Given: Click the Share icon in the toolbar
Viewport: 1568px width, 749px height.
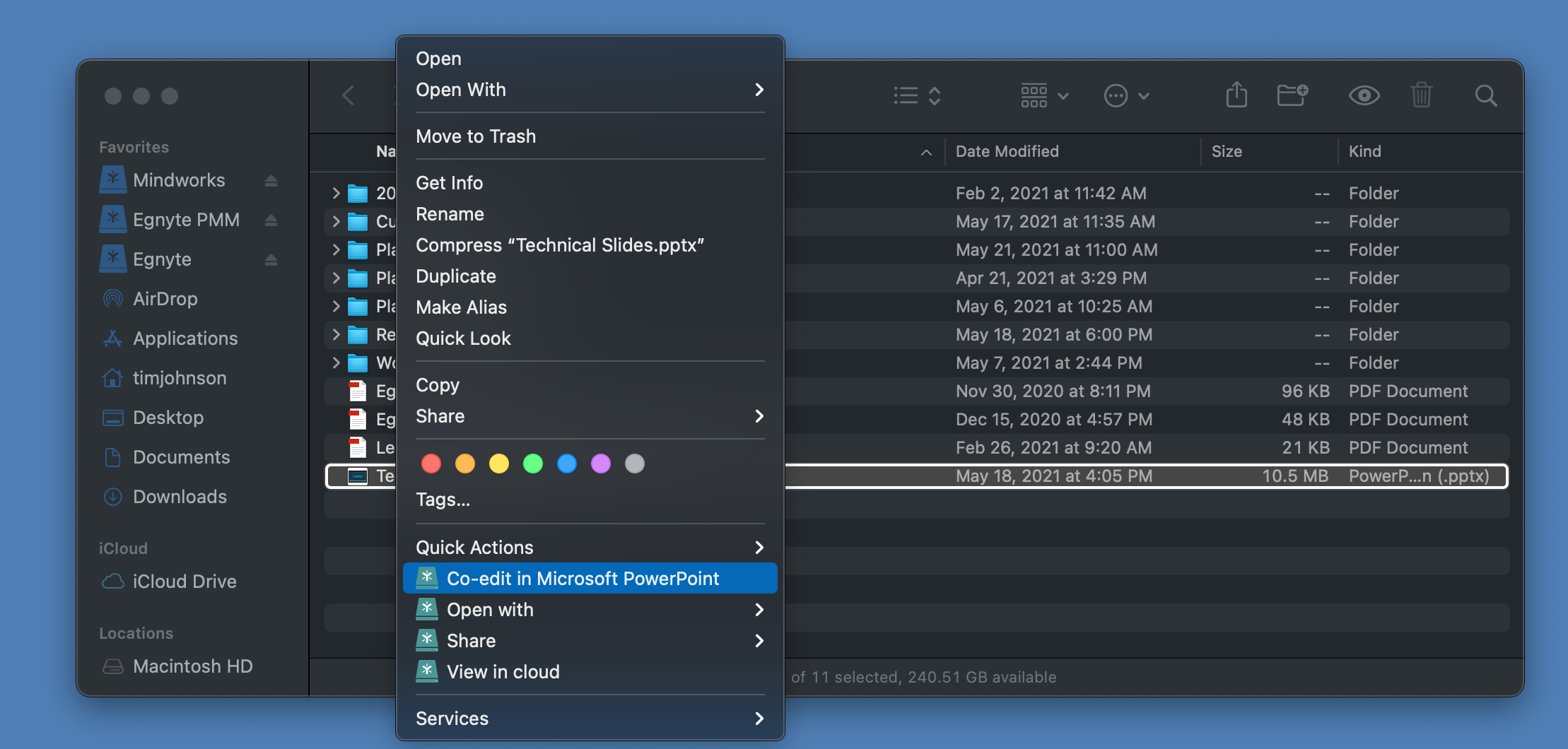Looking at the screenshot, I should click(1236, 95).
